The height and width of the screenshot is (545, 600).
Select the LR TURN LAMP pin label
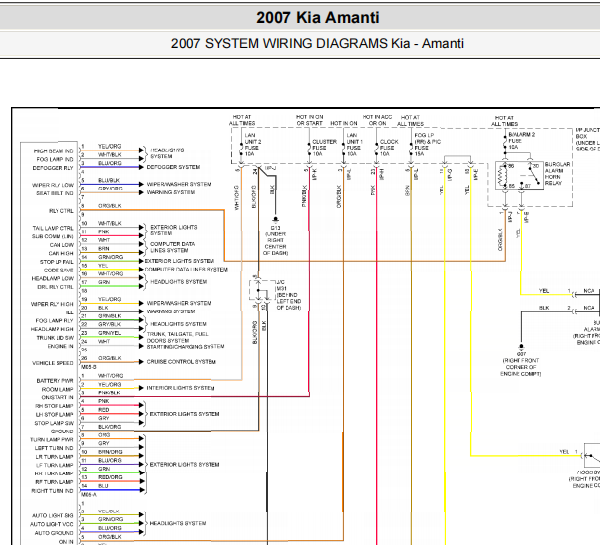[54, 457]
